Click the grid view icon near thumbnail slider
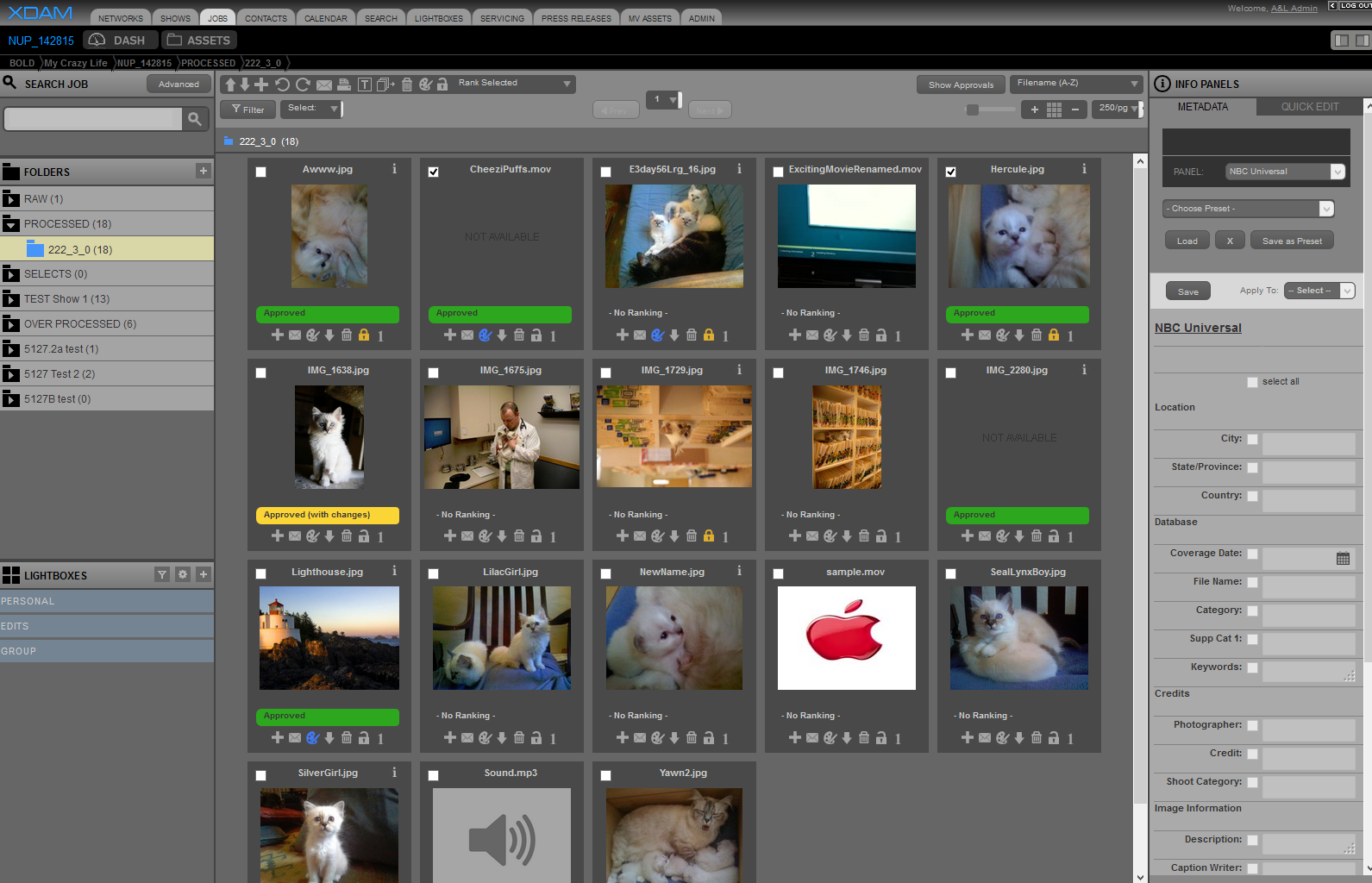This screenshot has height=883, width=1372. click(x=1054, y=110)
